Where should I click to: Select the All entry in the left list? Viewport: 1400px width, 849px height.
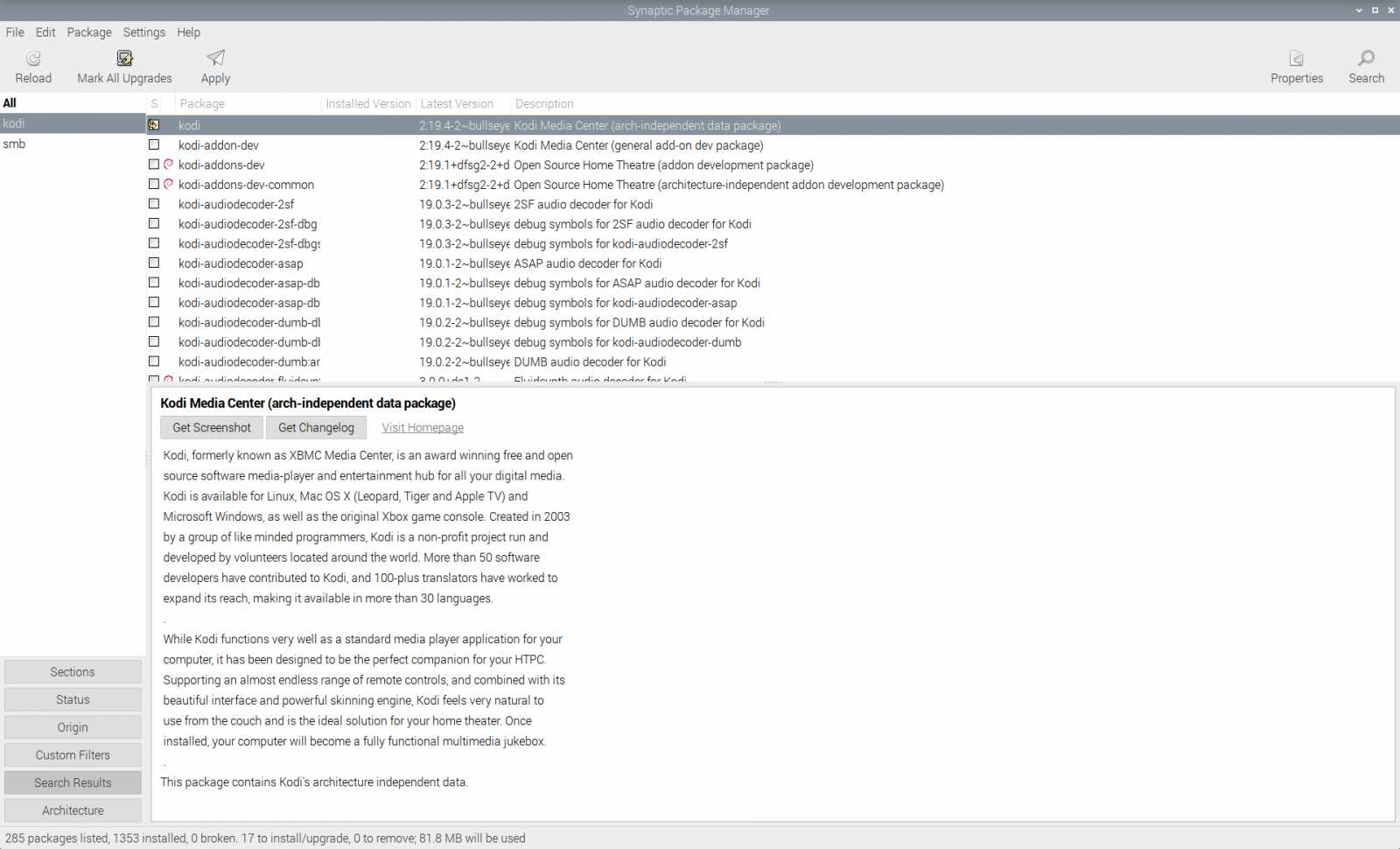72,103
